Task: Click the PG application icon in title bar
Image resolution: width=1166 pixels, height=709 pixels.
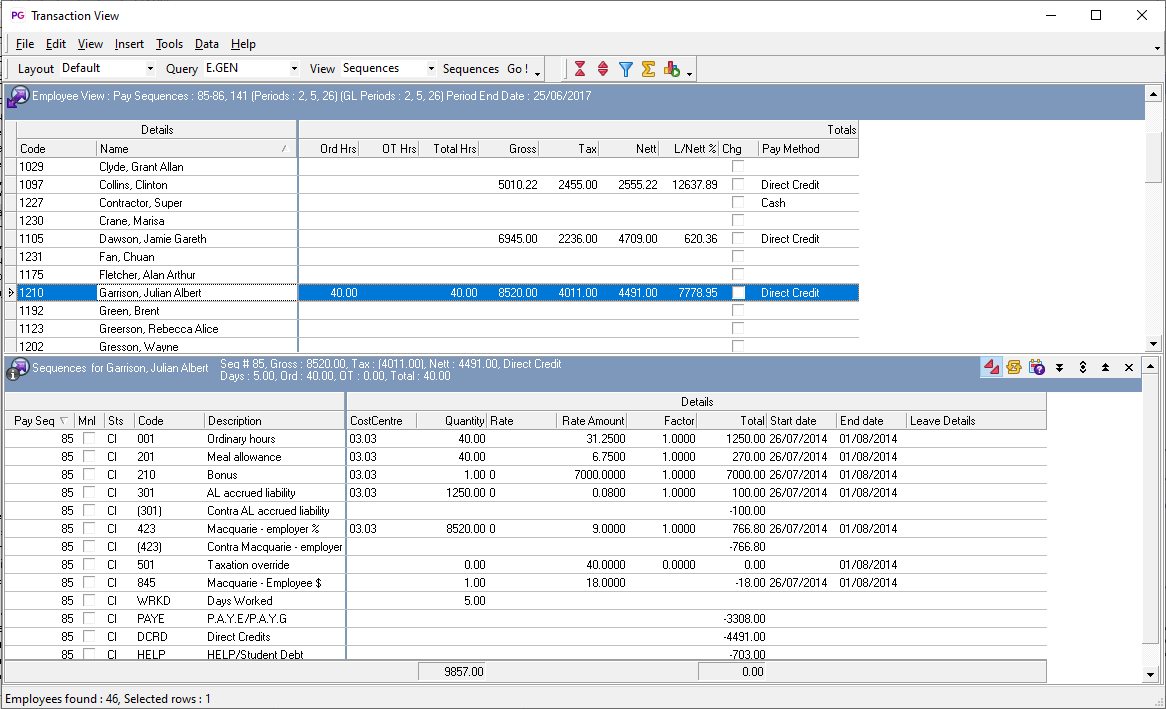Action: coord(17,16)
